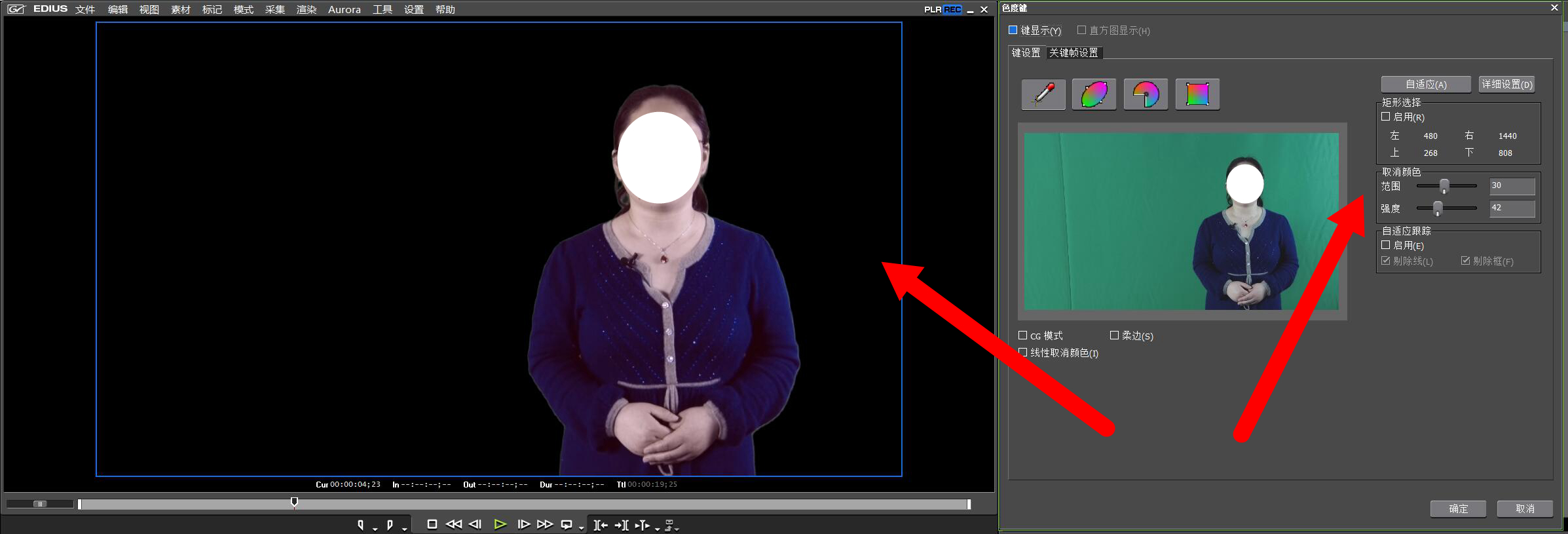Viewport: 1568px width, 534px height.
Task: Click the fast forward button
Action: click(545, 524)
